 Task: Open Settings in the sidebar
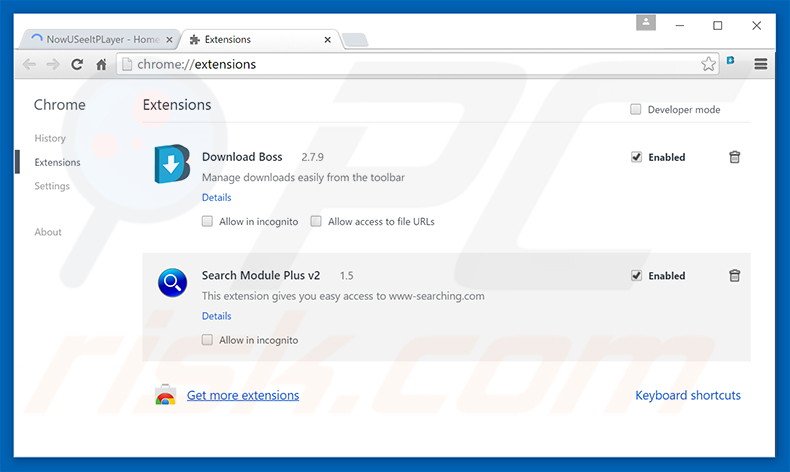coord(52,186)
